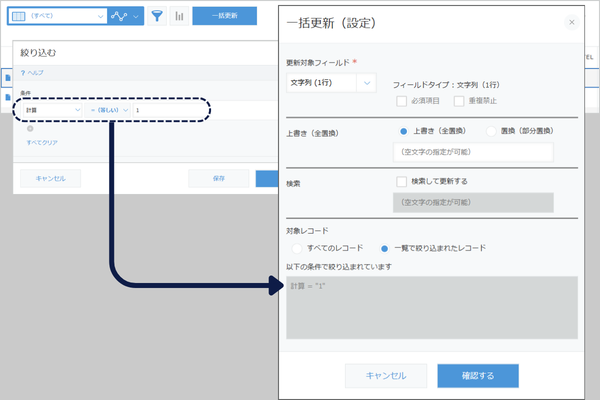Image resolution: width=600 pixels, height=400 pixels.
Task: Open the =（等しい） operator dropdown
Action: pos(108,110)
